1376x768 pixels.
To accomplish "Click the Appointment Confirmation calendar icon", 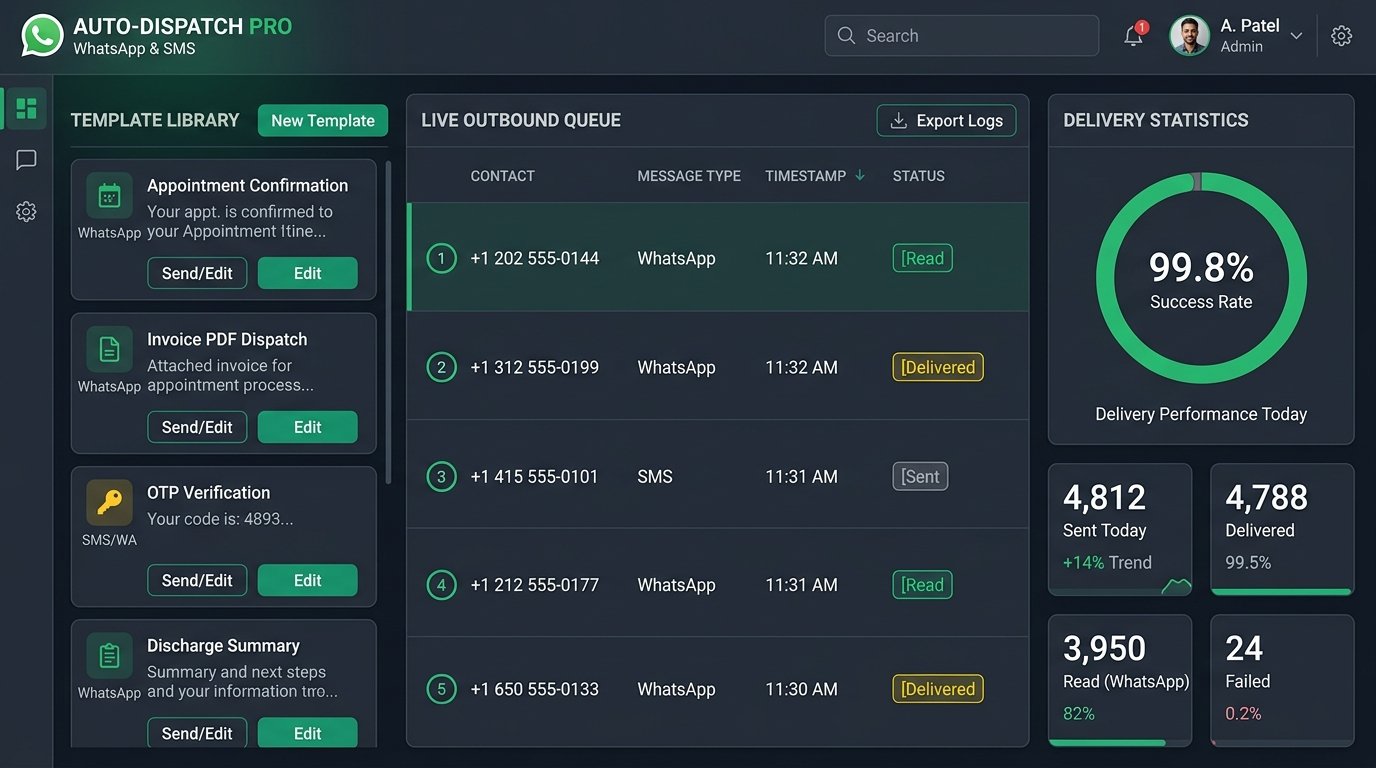I will coord(109,196).
